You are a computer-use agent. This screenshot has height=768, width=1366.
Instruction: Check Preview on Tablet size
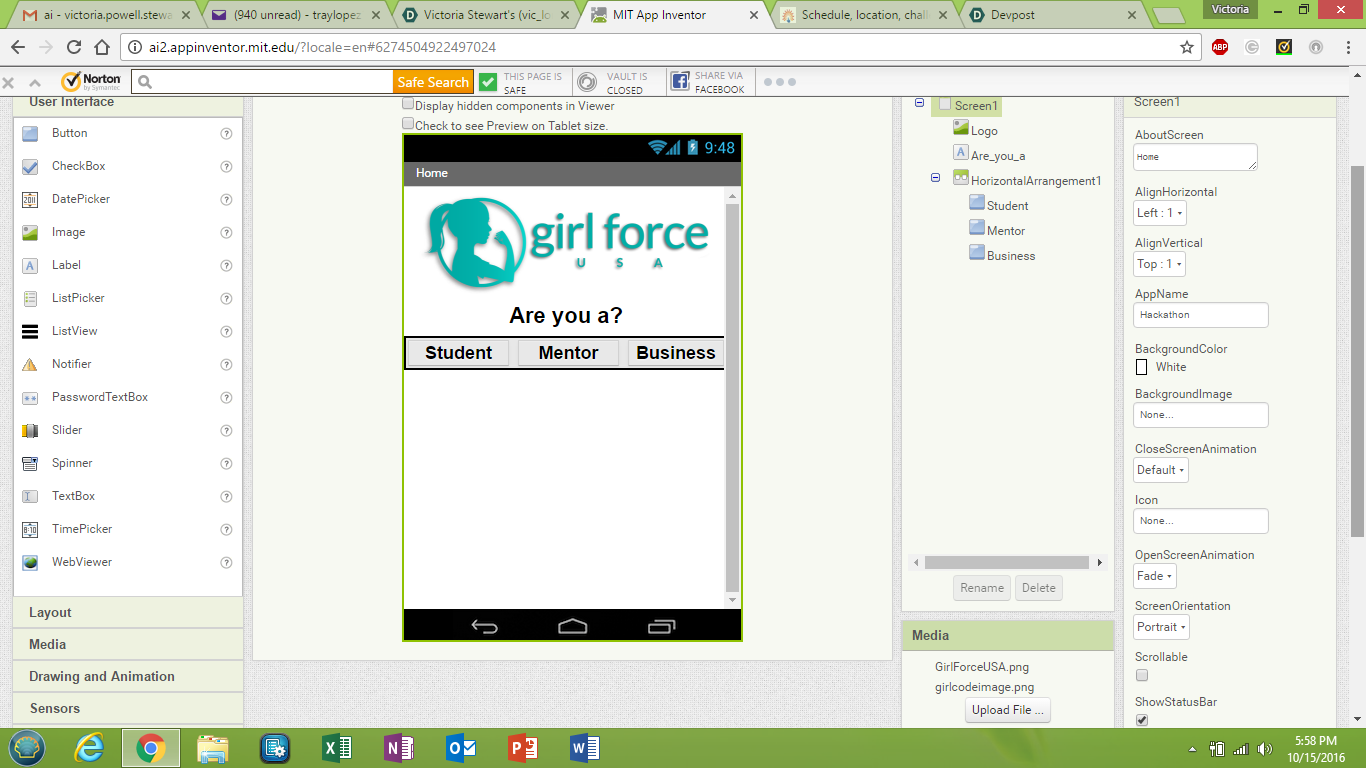coord(408,122)
